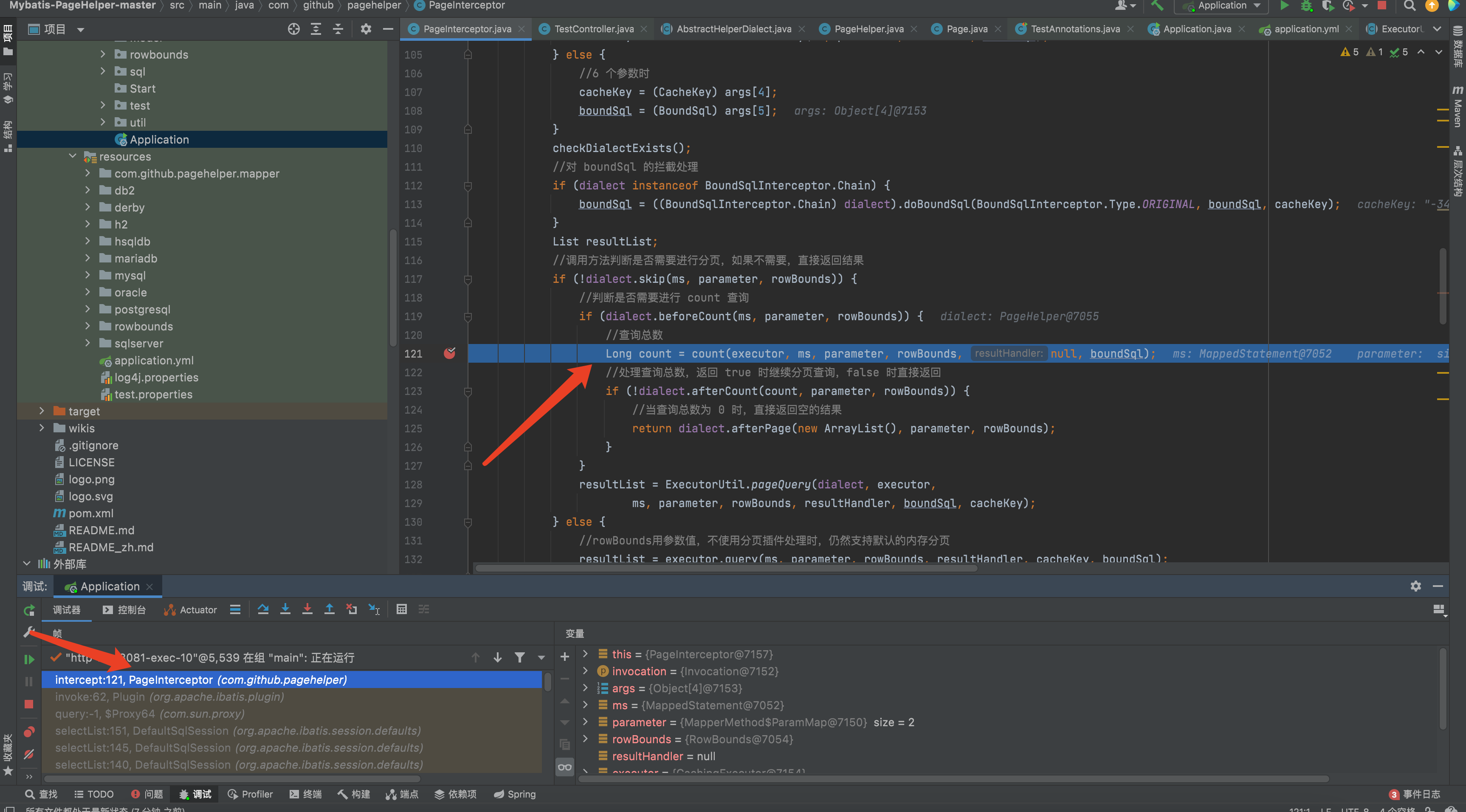Stop the debug session with the red square

click(29, 705)
